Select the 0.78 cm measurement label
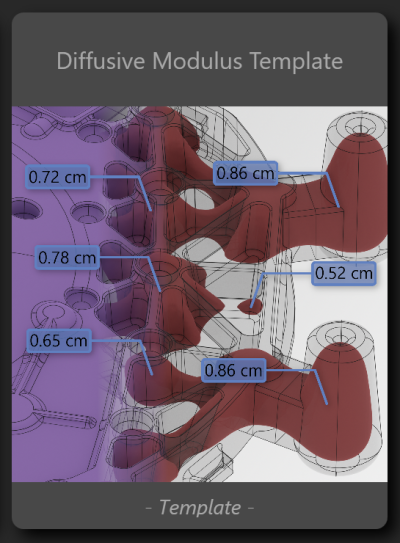This screenshot has height=543, width=400. click(x=67, y=257)
